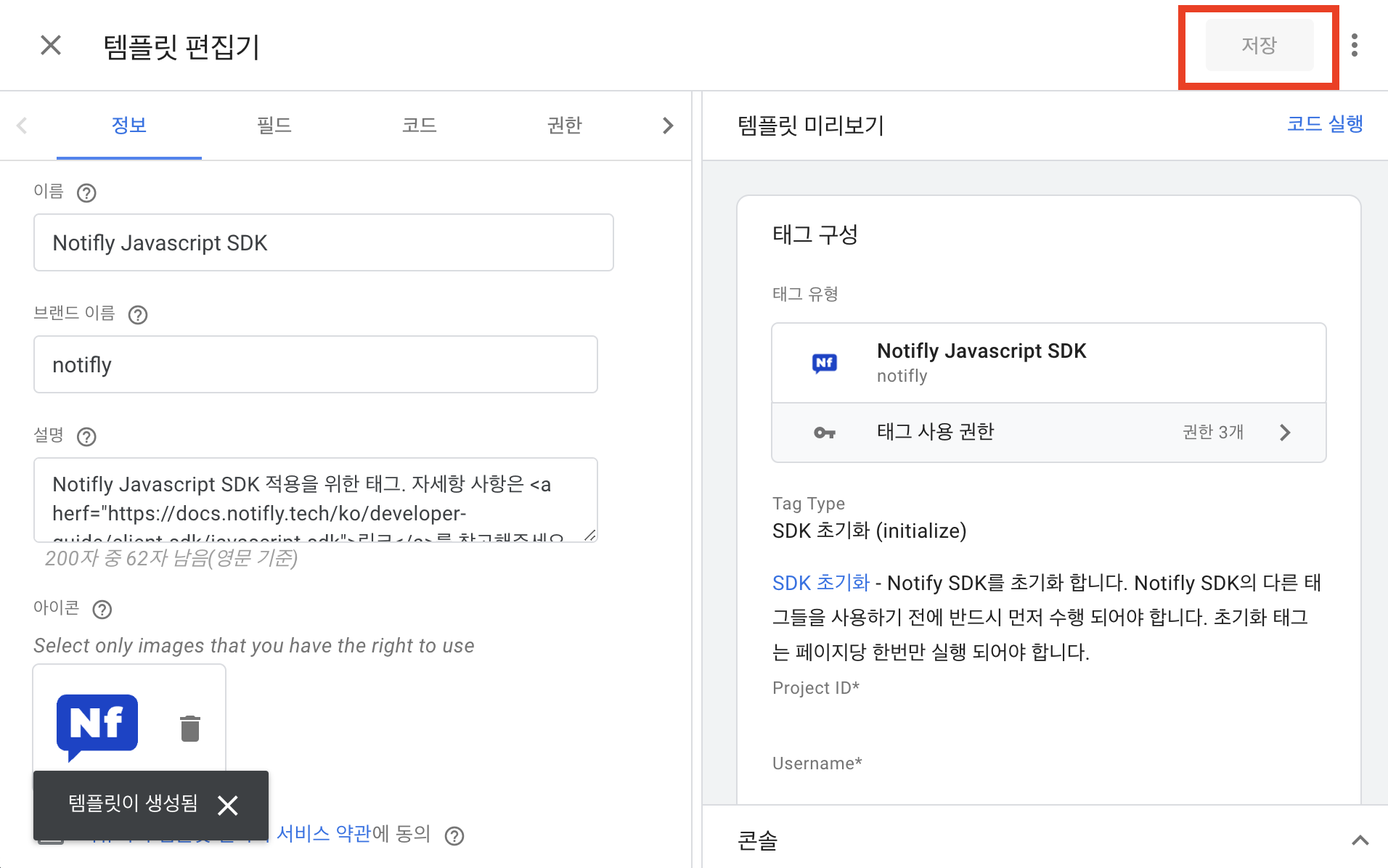Click right arrow to reveal more tabs
1388x868 pixels.
(x=669, y=125)
